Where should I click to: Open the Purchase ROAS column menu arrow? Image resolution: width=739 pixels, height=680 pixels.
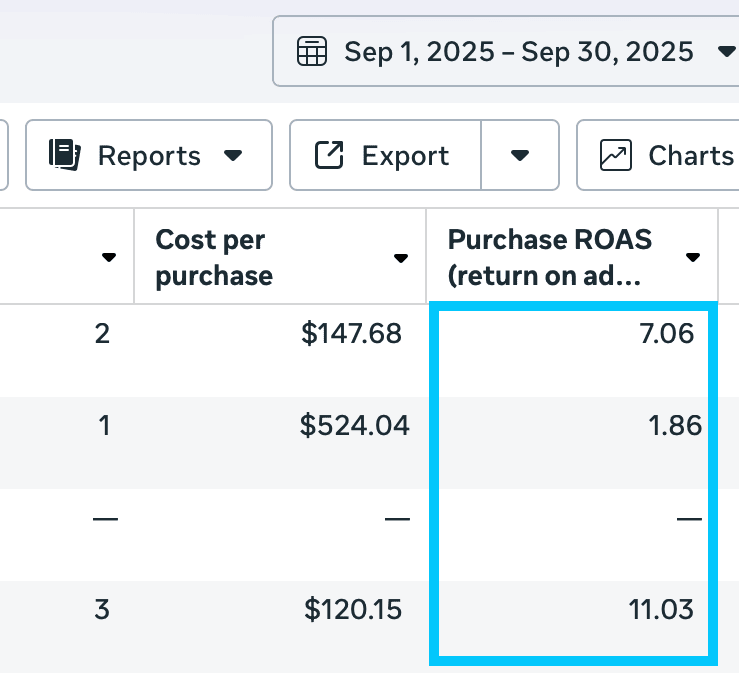(692, 258)
